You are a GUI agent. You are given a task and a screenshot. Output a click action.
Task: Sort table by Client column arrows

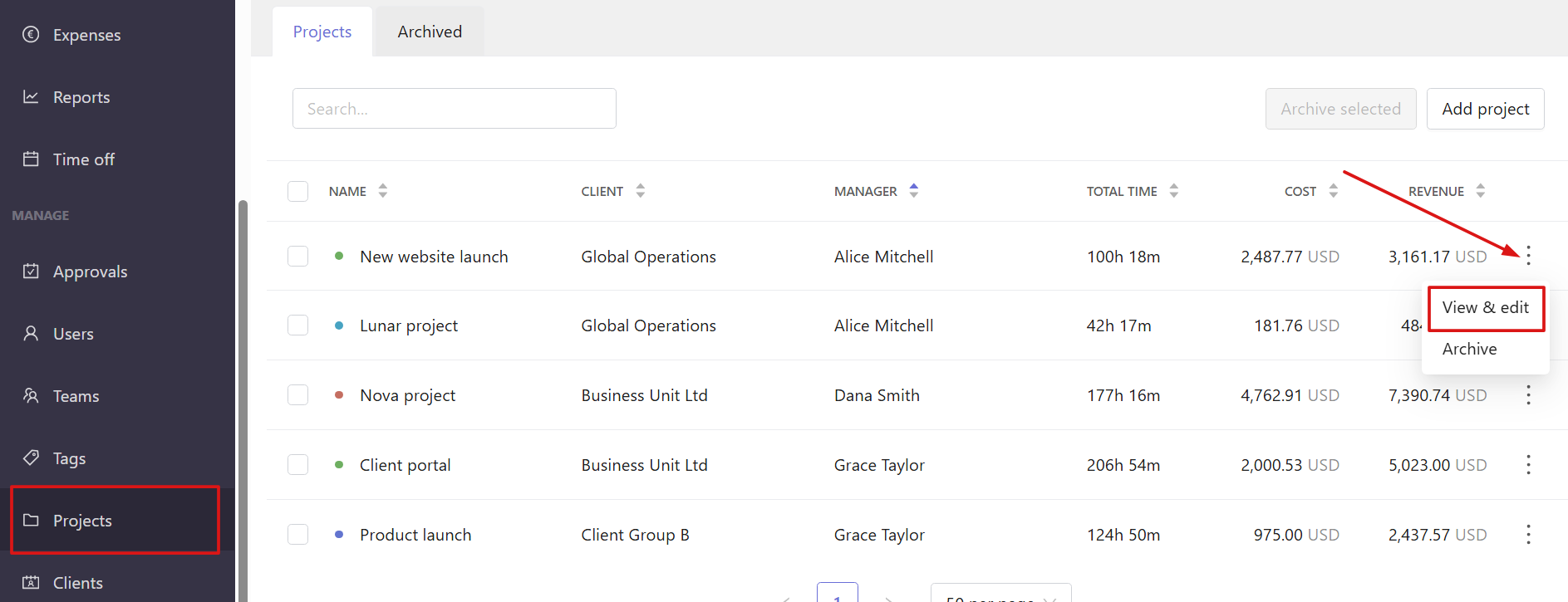pyautogui.click(x=641, y=191)
